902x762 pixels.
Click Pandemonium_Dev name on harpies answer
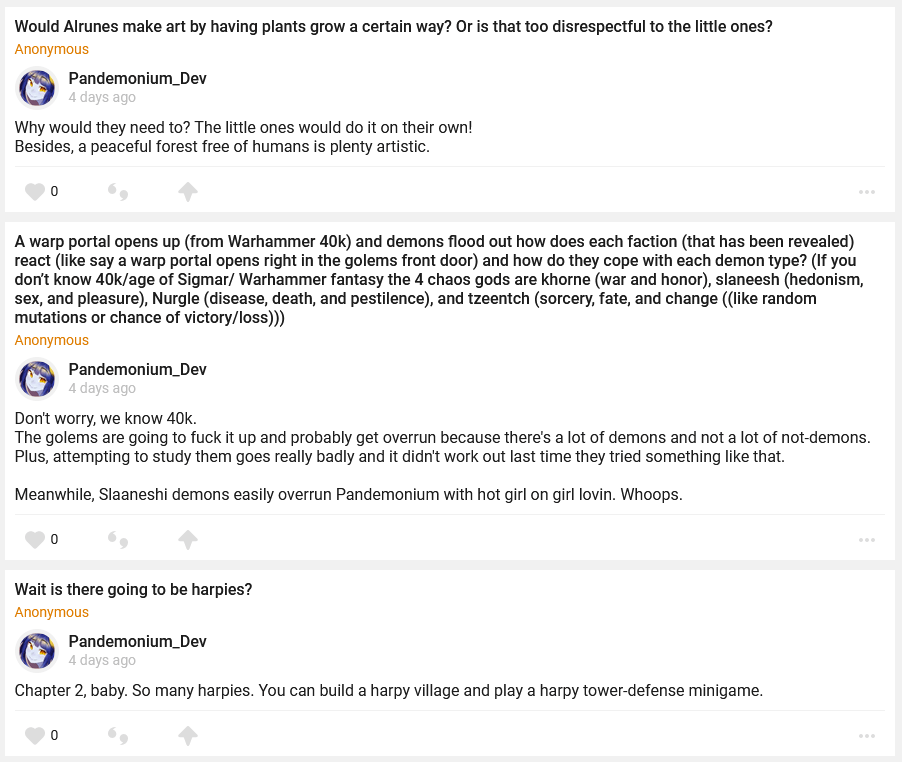click(137, 641)
